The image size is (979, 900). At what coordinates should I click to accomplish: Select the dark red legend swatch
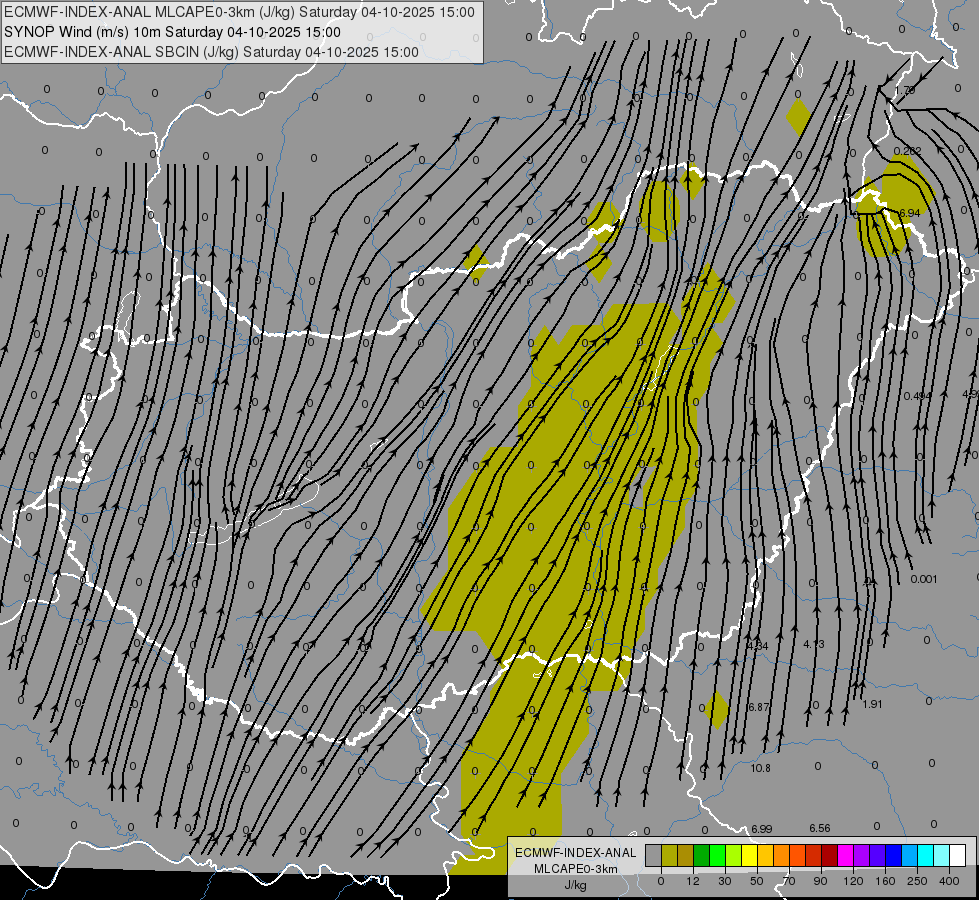click(829, 855)
